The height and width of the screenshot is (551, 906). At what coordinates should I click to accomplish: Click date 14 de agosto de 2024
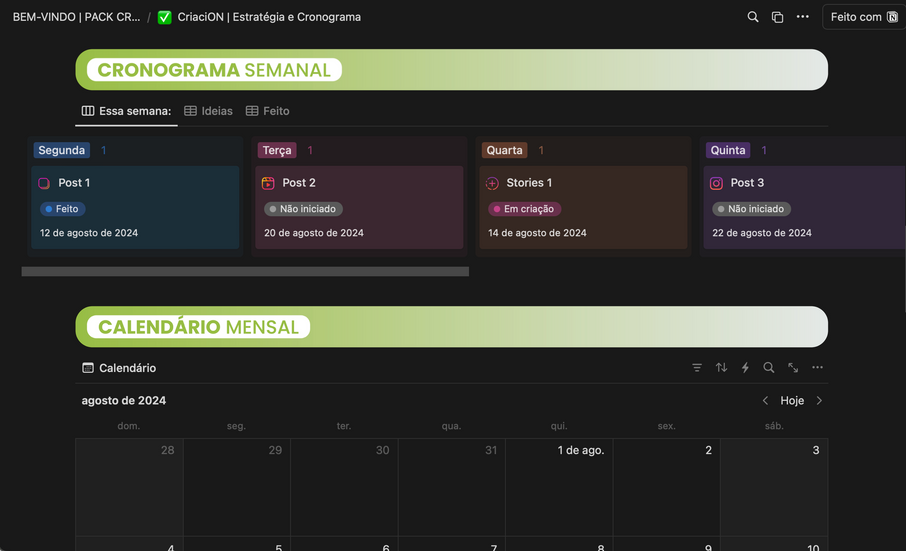[537, 233]
